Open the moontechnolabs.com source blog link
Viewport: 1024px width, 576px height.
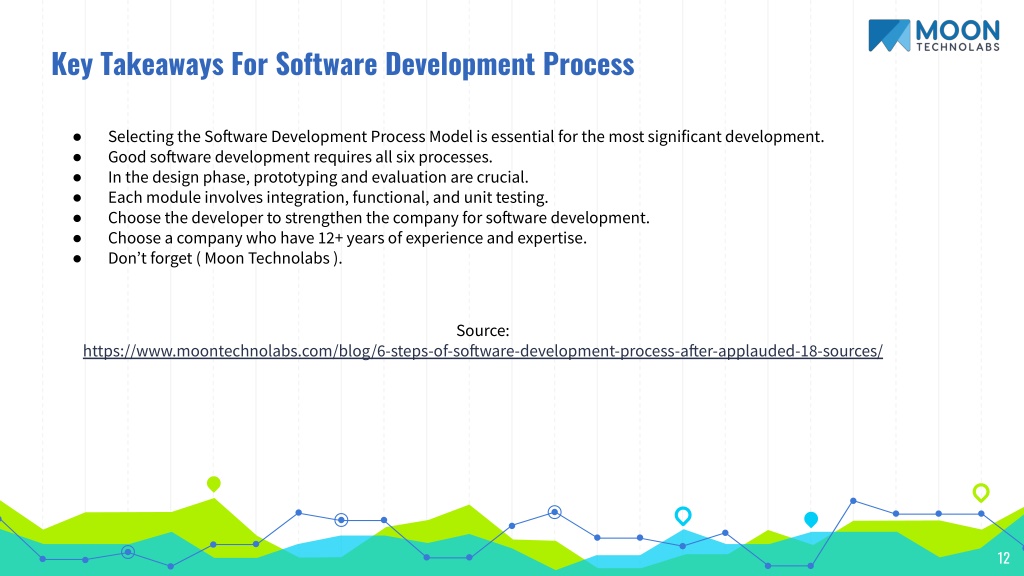(x=483, y=351)
